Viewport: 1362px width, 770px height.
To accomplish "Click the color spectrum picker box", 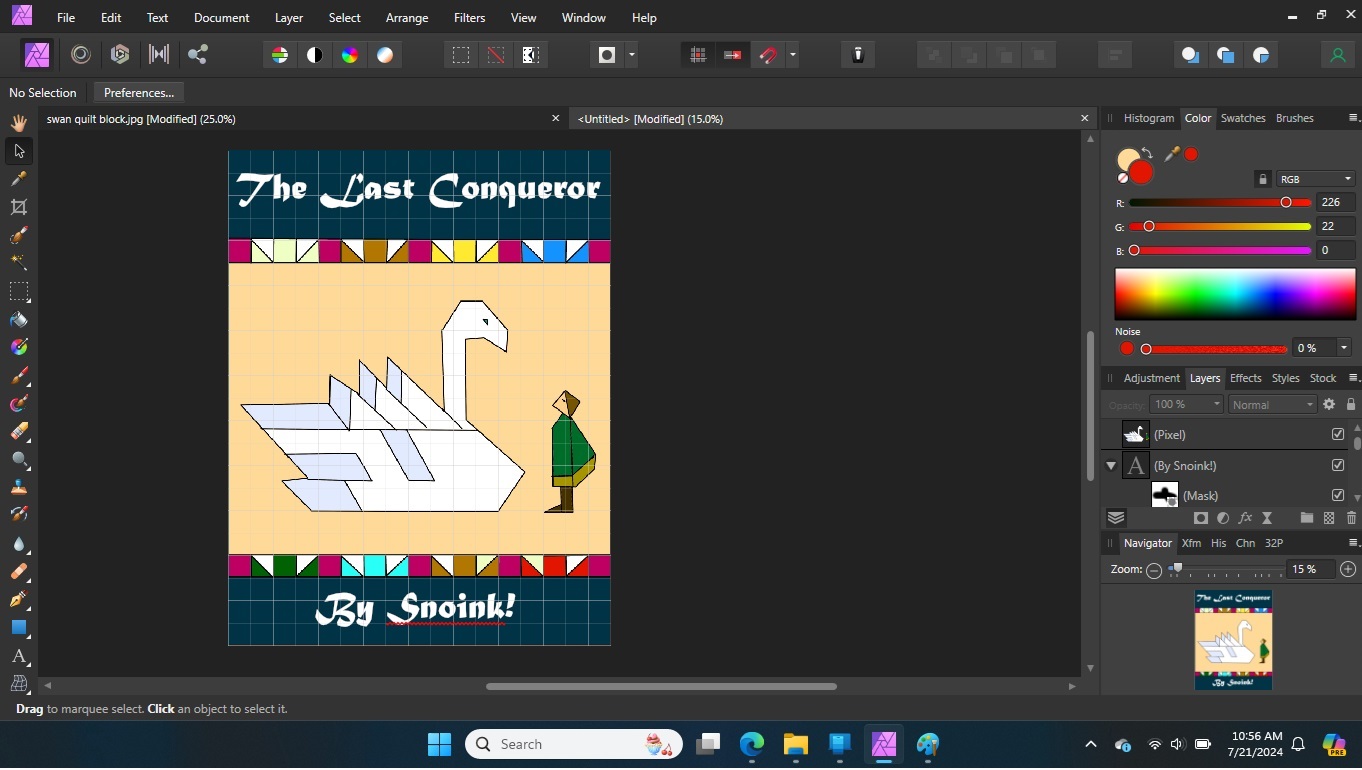I will pyautogui.click(x=1235, y=294).
